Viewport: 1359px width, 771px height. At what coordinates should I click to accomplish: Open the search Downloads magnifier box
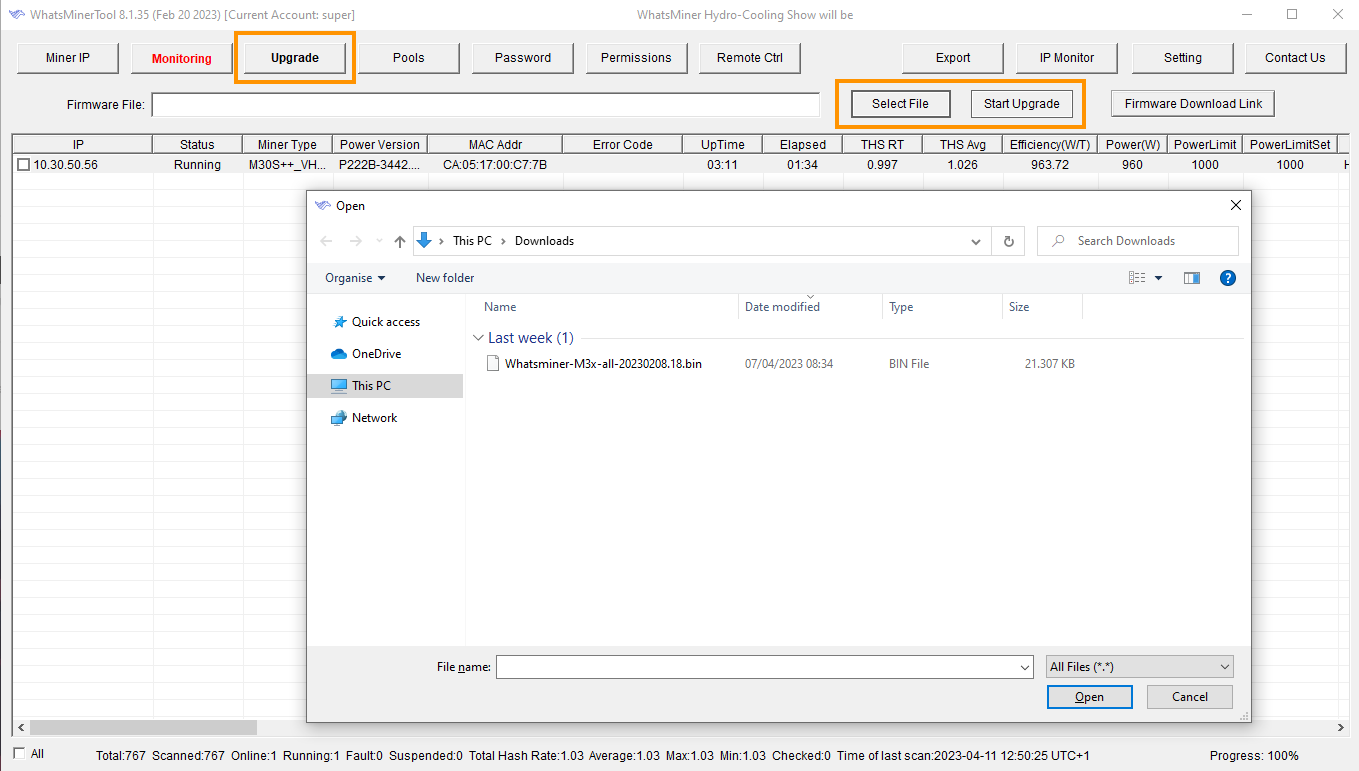coord(1137,240)
